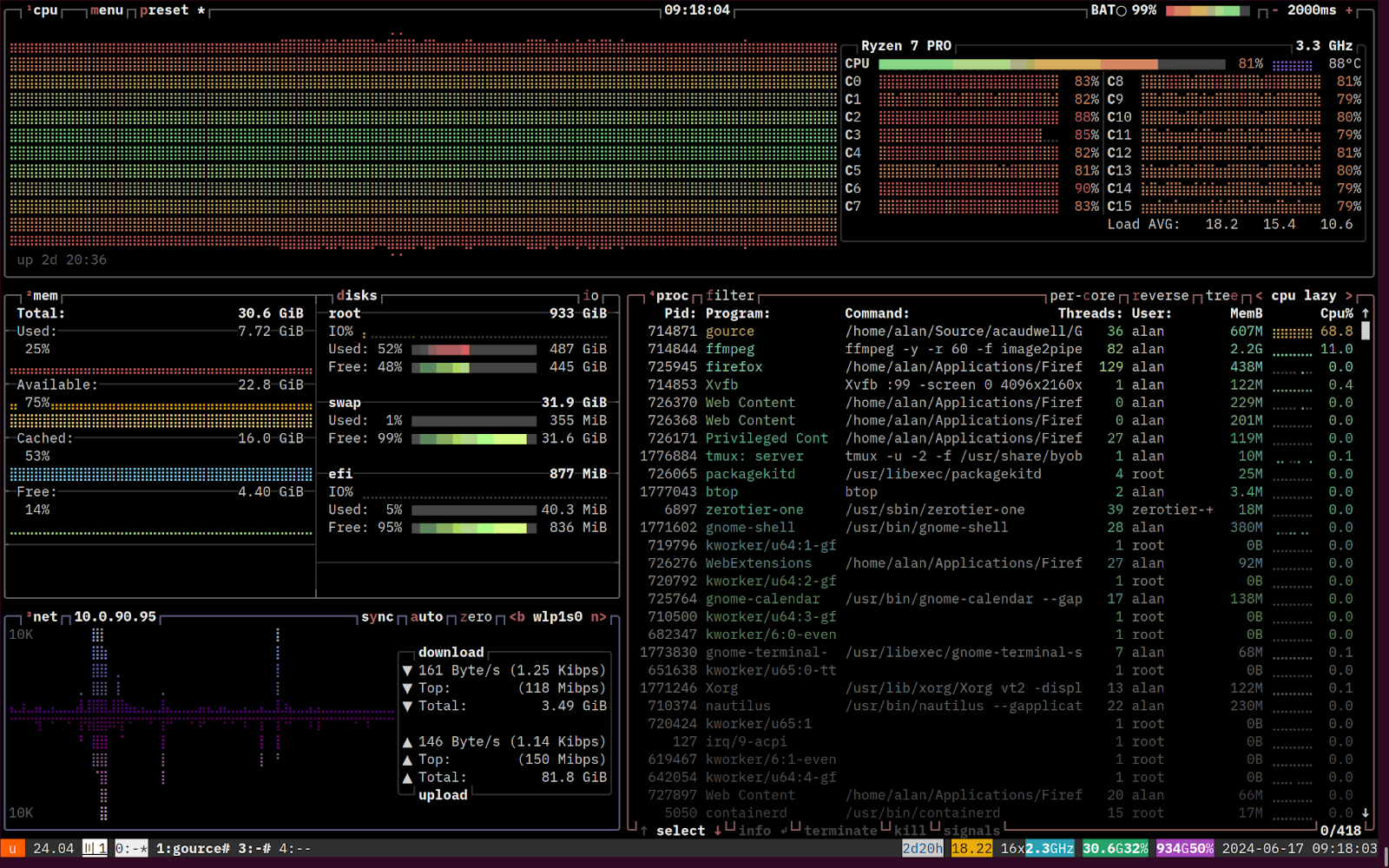This screenshot has width=1389, height=868.
Task: Click the byobu memory 30.6G32% indicator
Action: pos(1115,849)
